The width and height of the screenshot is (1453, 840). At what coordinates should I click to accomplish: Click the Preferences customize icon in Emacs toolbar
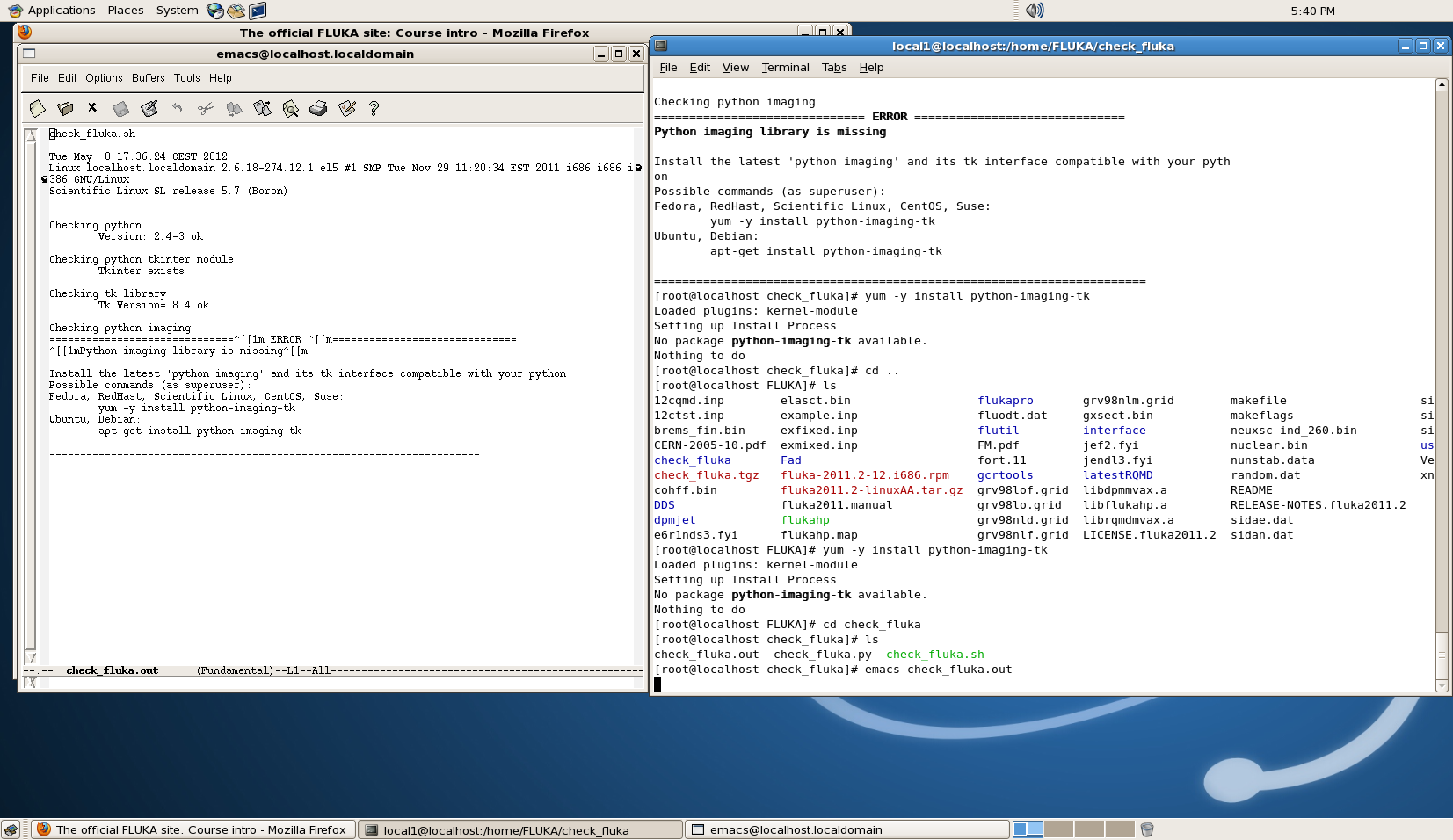click(x=346, y=108)
